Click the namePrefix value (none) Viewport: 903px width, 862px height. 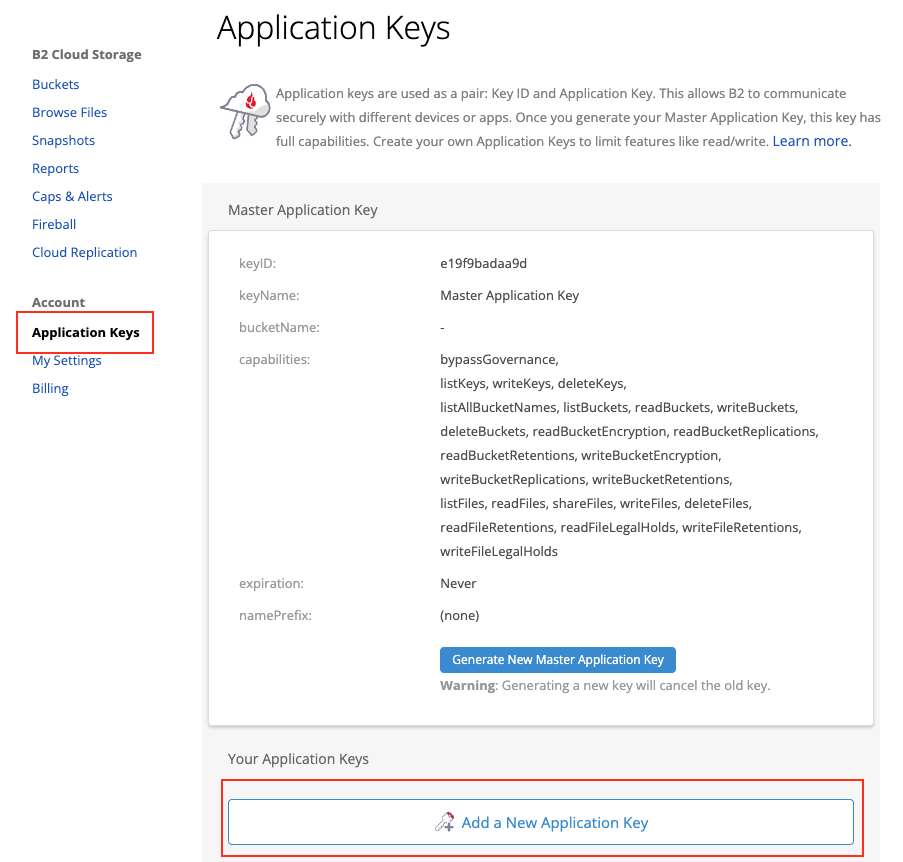pyautogui.click(x=460, y=616)
